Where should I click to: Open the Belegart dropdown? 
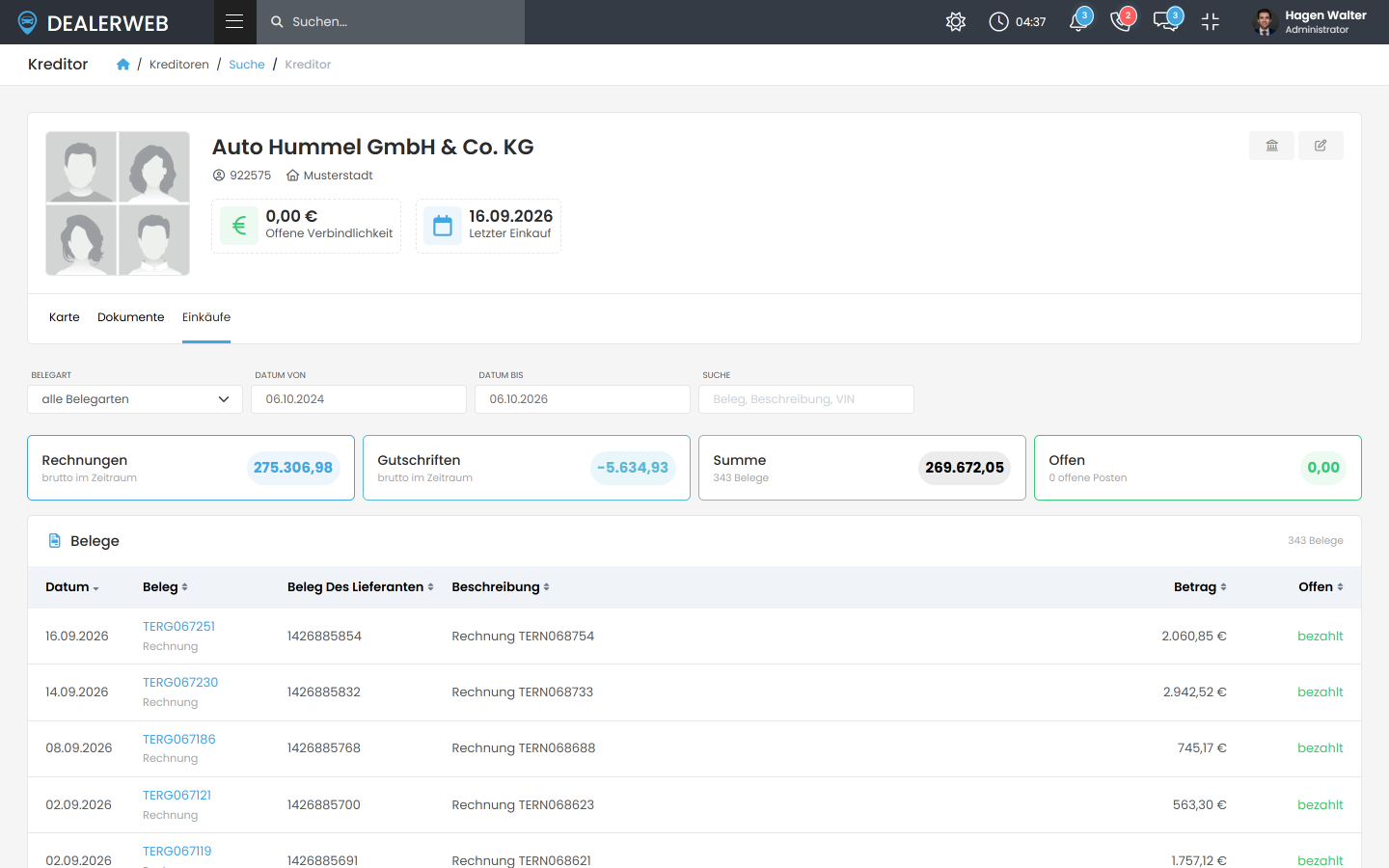(135, 399)
